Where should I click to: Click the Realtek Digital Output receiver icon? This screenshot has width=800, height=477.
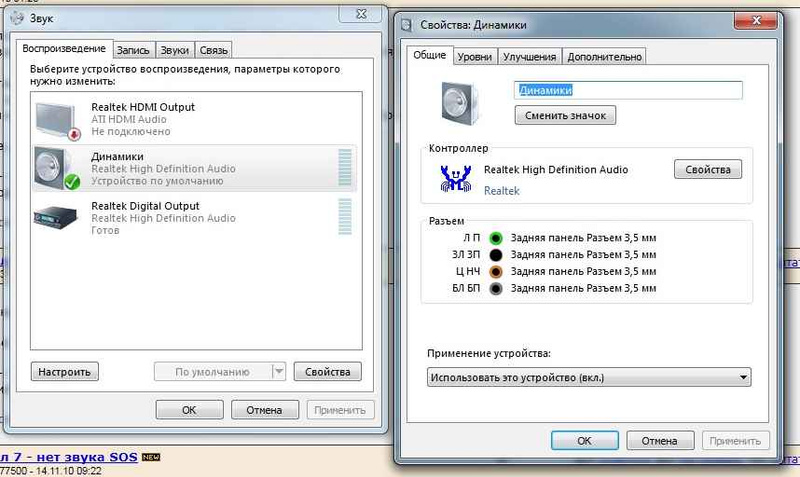tap(56, 217)
